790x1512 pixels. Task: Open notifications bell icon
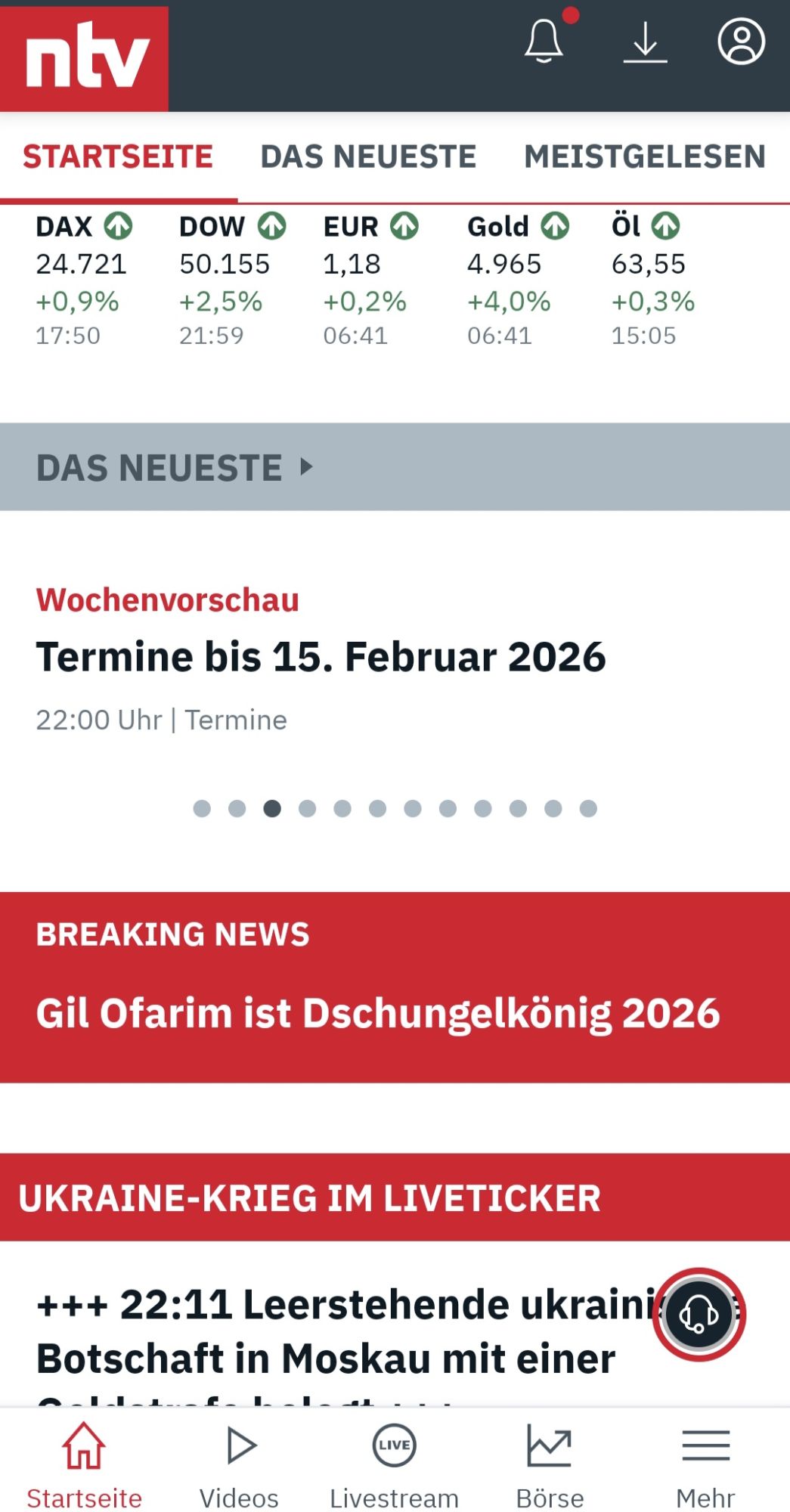[x=544, y=42]
